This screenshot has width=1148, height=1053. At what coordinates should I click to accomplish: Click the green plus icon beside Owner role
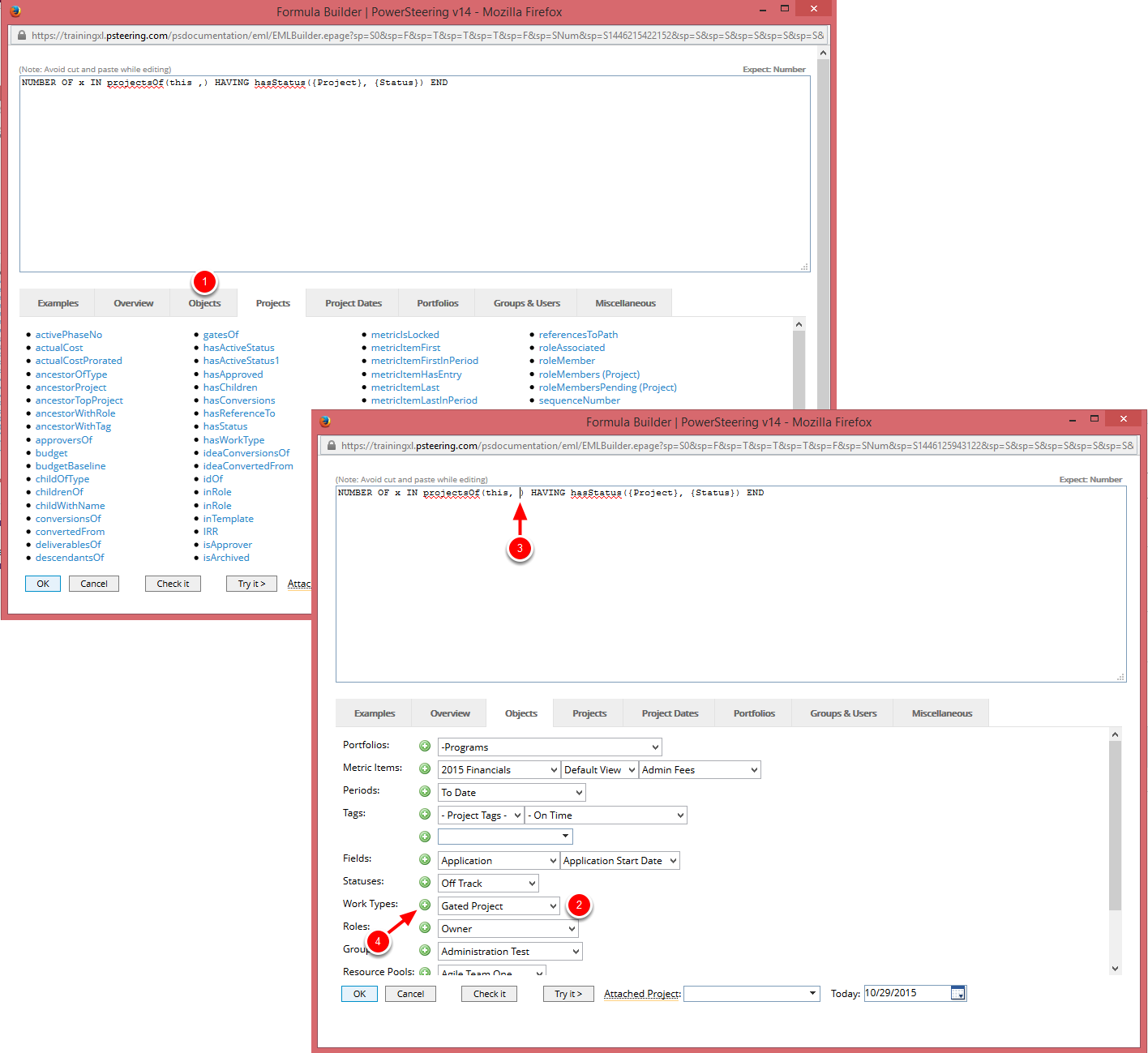(x=425, y=927)
